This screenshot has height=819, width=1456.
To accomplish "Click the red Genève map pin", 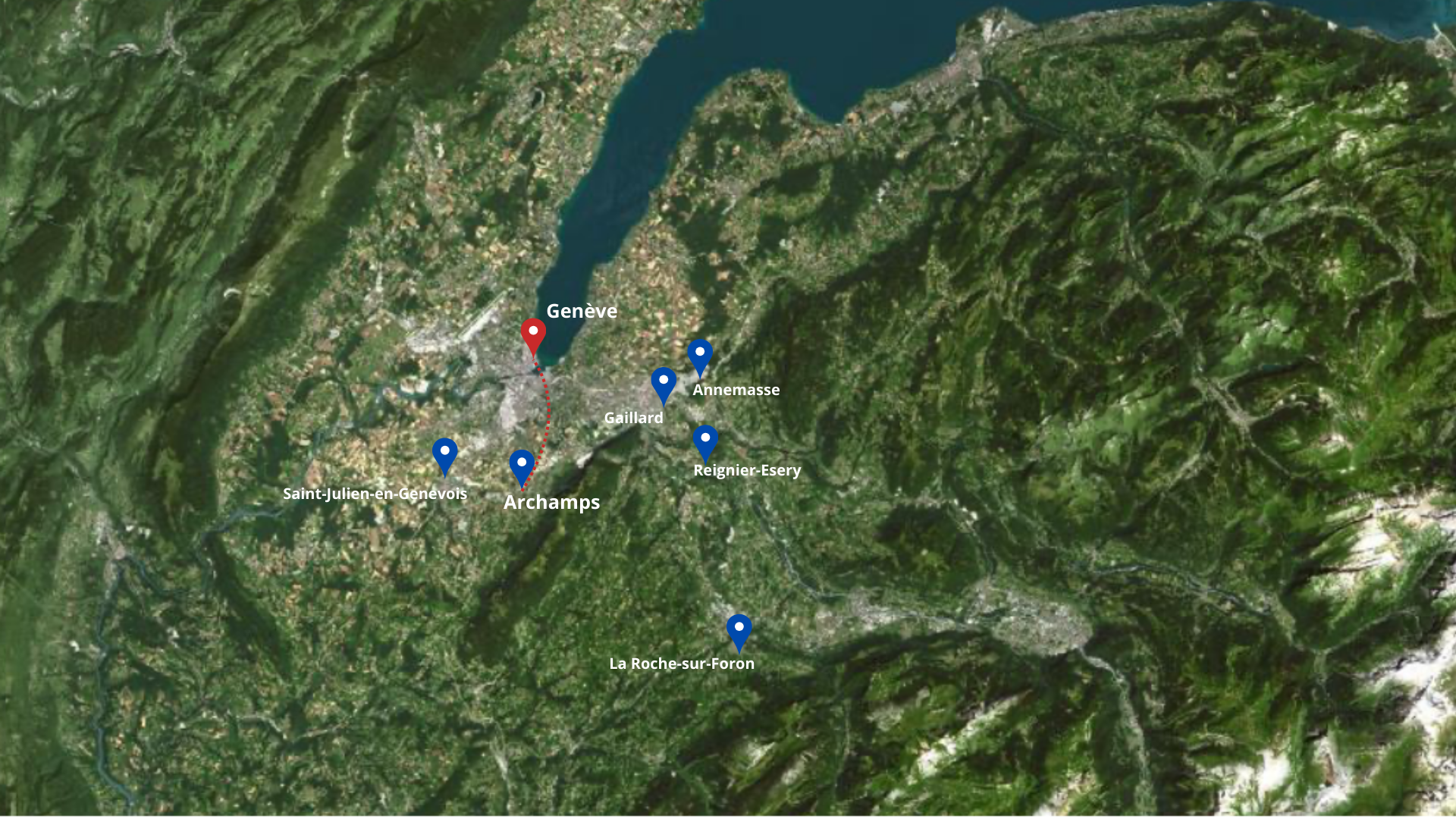I will point(533,336).
